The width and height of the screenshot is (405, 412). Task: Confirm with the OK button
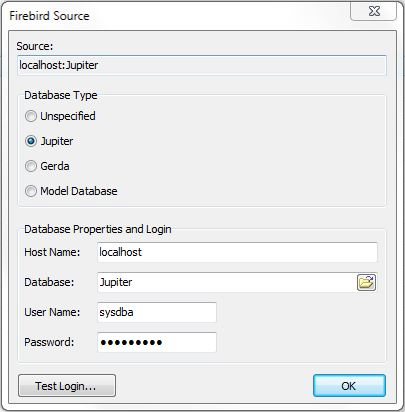(x=349, y=386)
